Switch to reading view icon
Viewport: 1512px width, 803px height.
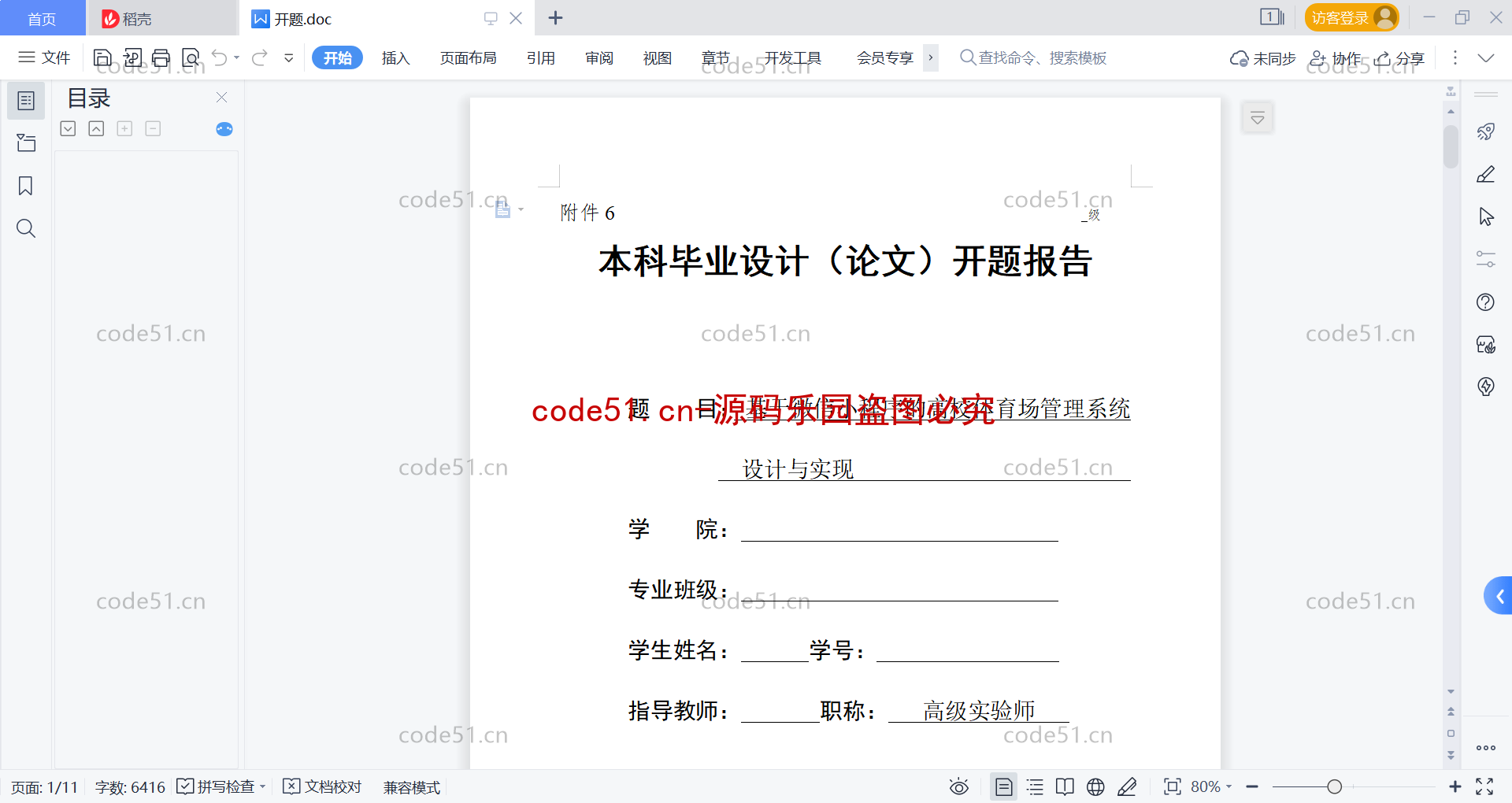point(1065,786)
